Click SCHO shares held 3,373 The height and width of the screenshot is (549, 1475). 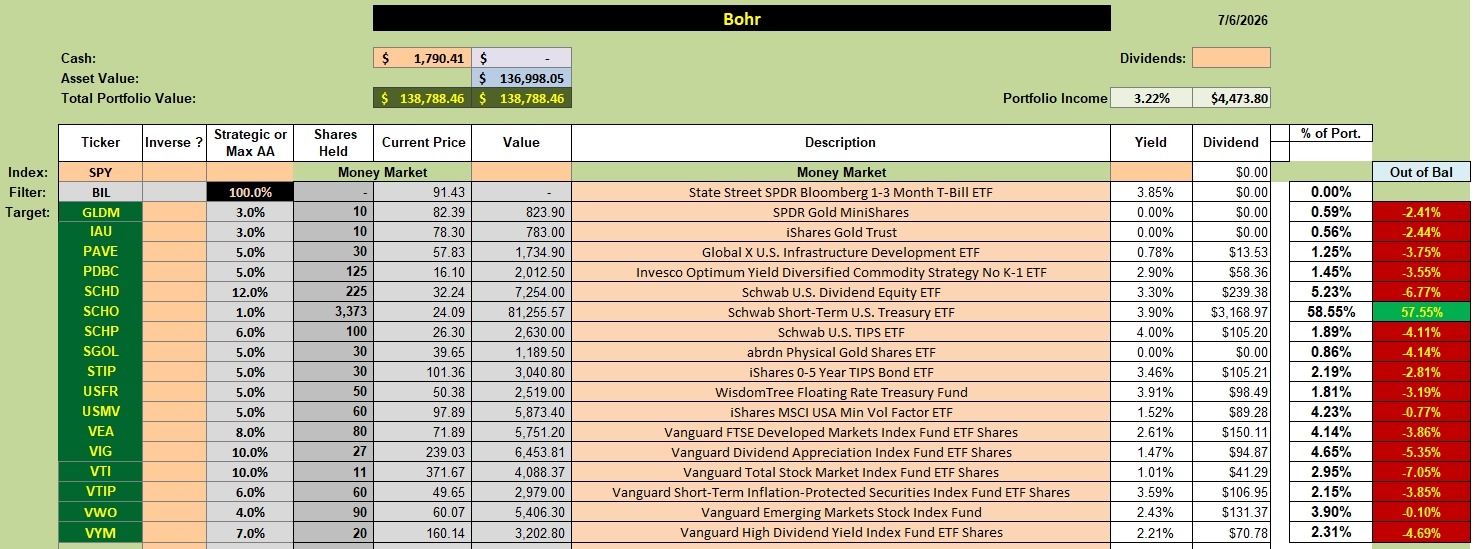pos(333,312)
